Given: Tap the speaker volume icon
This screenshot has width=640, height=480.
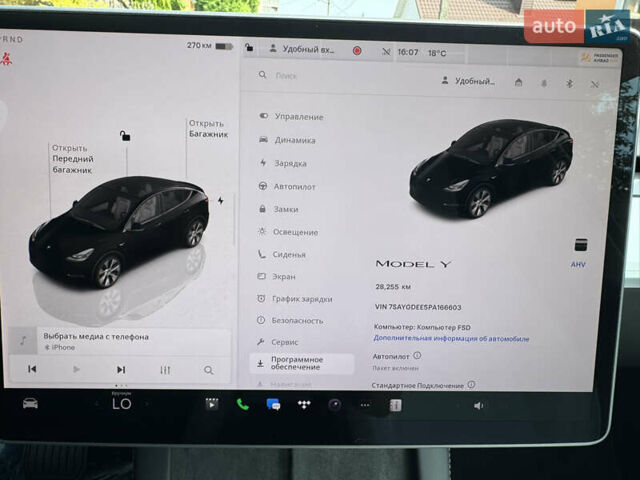Looking at the screenshot, I should click(x=478, y=406).
